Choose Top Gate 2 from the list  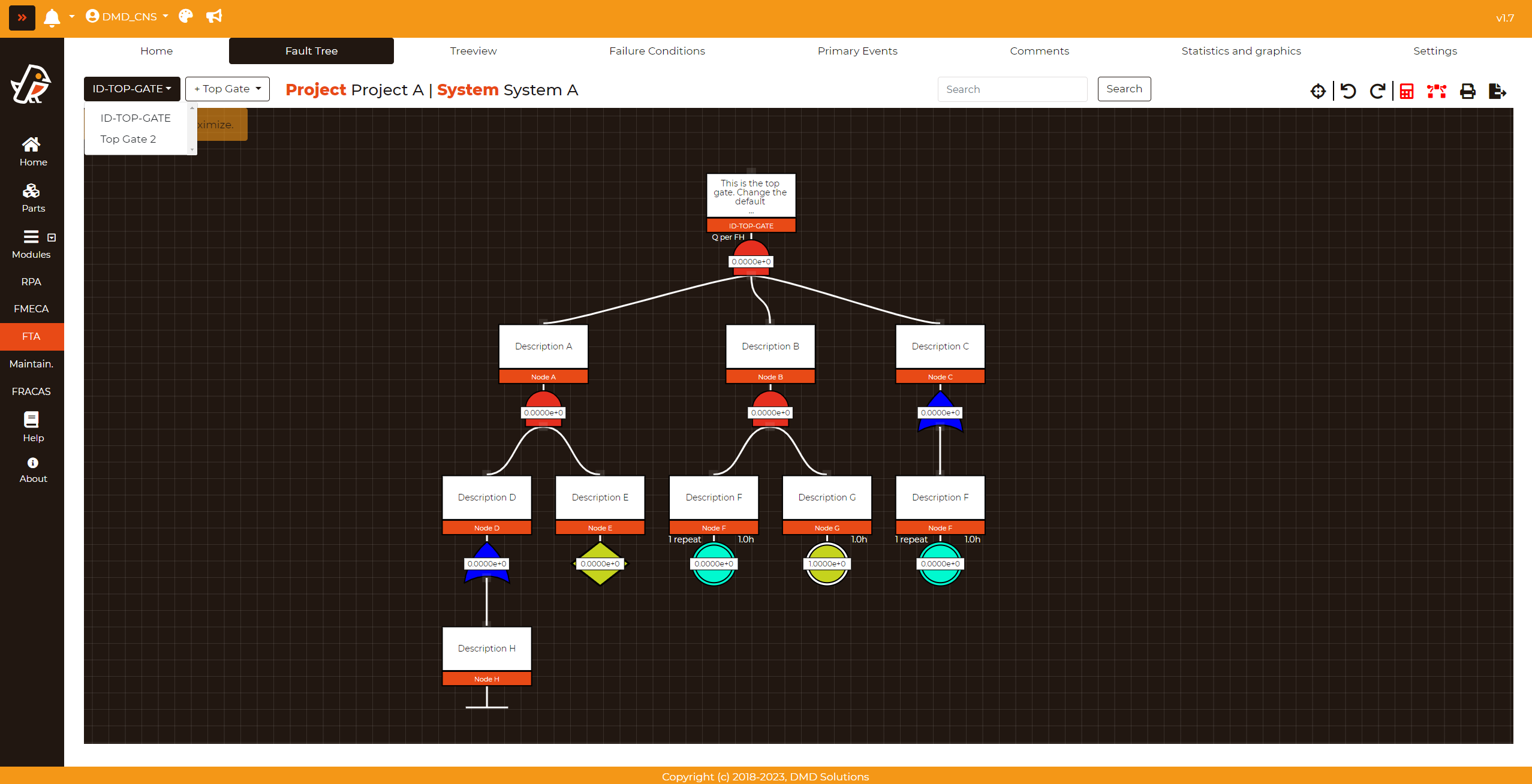(x=128, y=139)
